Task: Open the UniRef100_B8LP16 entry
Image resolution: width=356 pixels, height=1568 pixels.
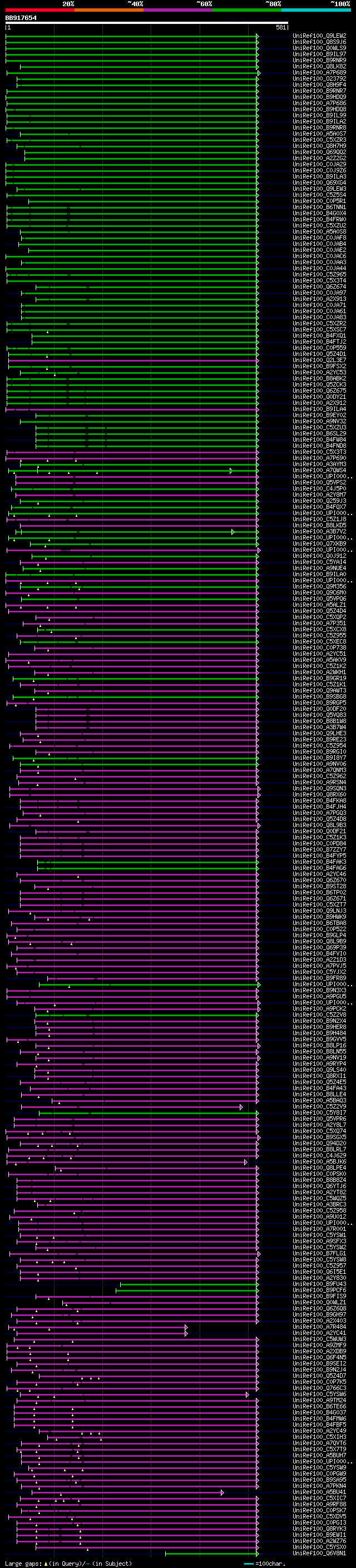Action: (x=319, y=1045)
